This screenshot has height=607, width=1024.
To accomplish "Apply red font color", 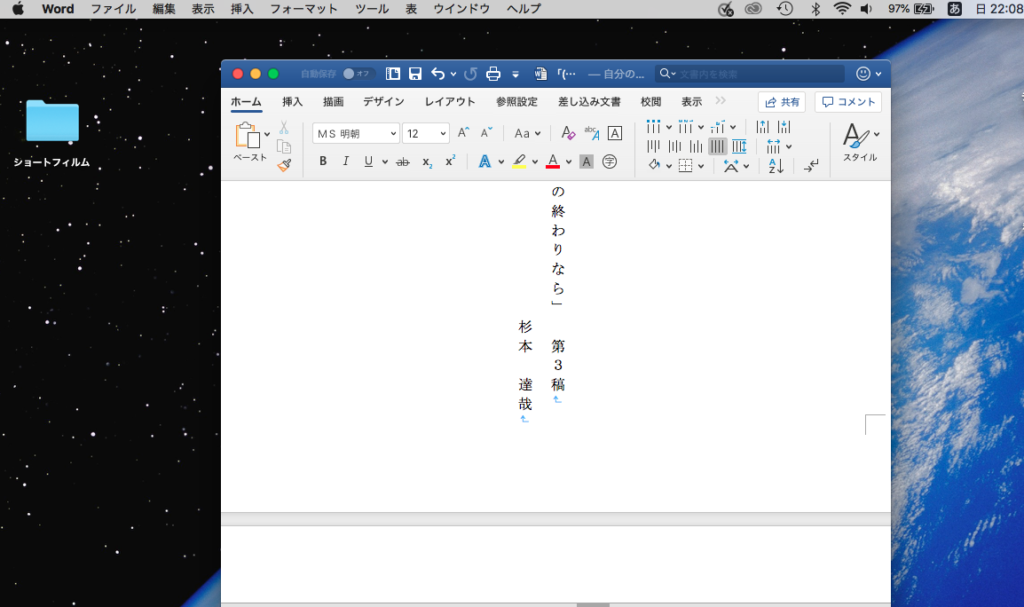I will coord(552,161).
